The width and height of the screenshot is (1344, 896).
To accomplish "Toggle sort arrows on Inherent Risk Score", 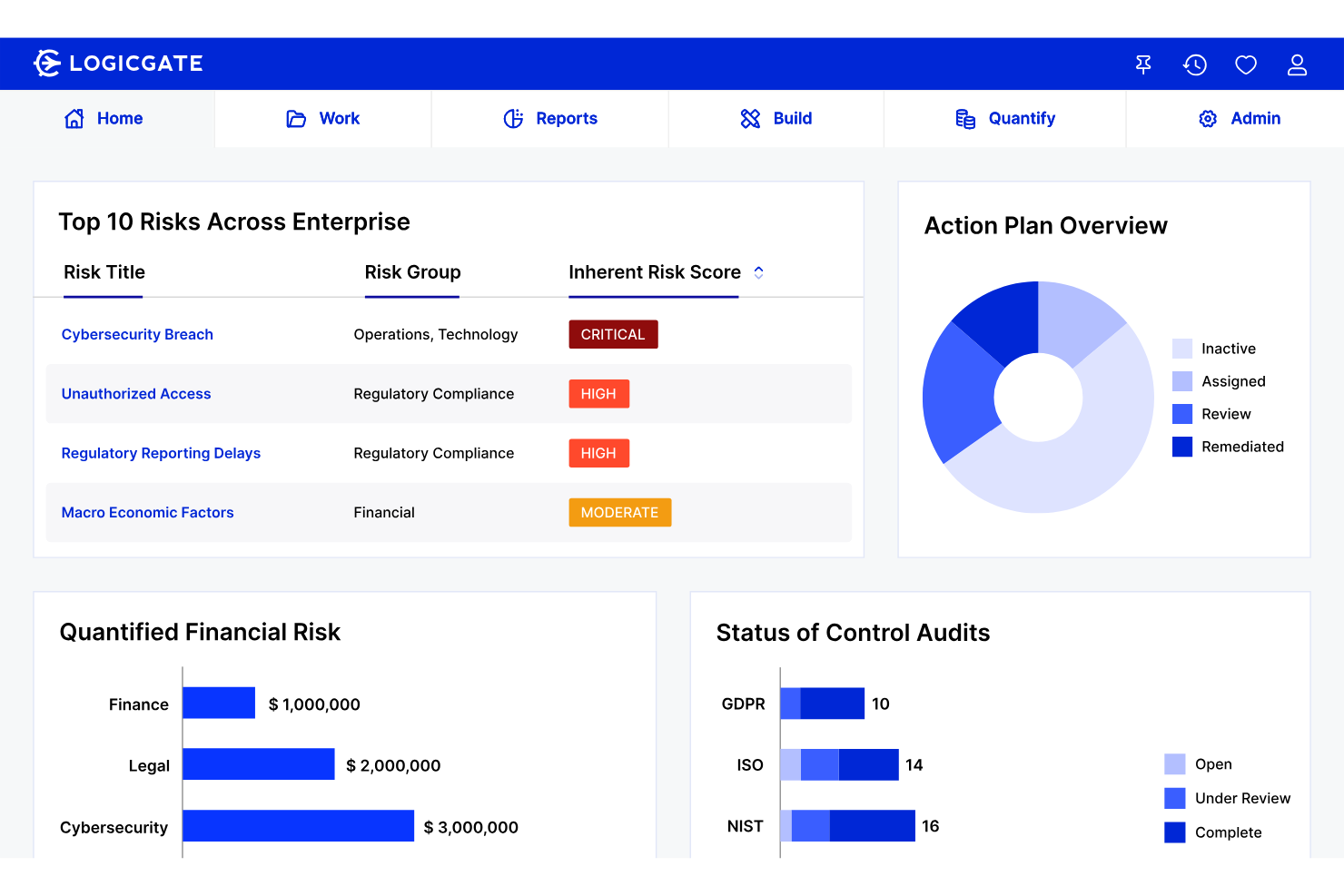I will pos(758,272).
